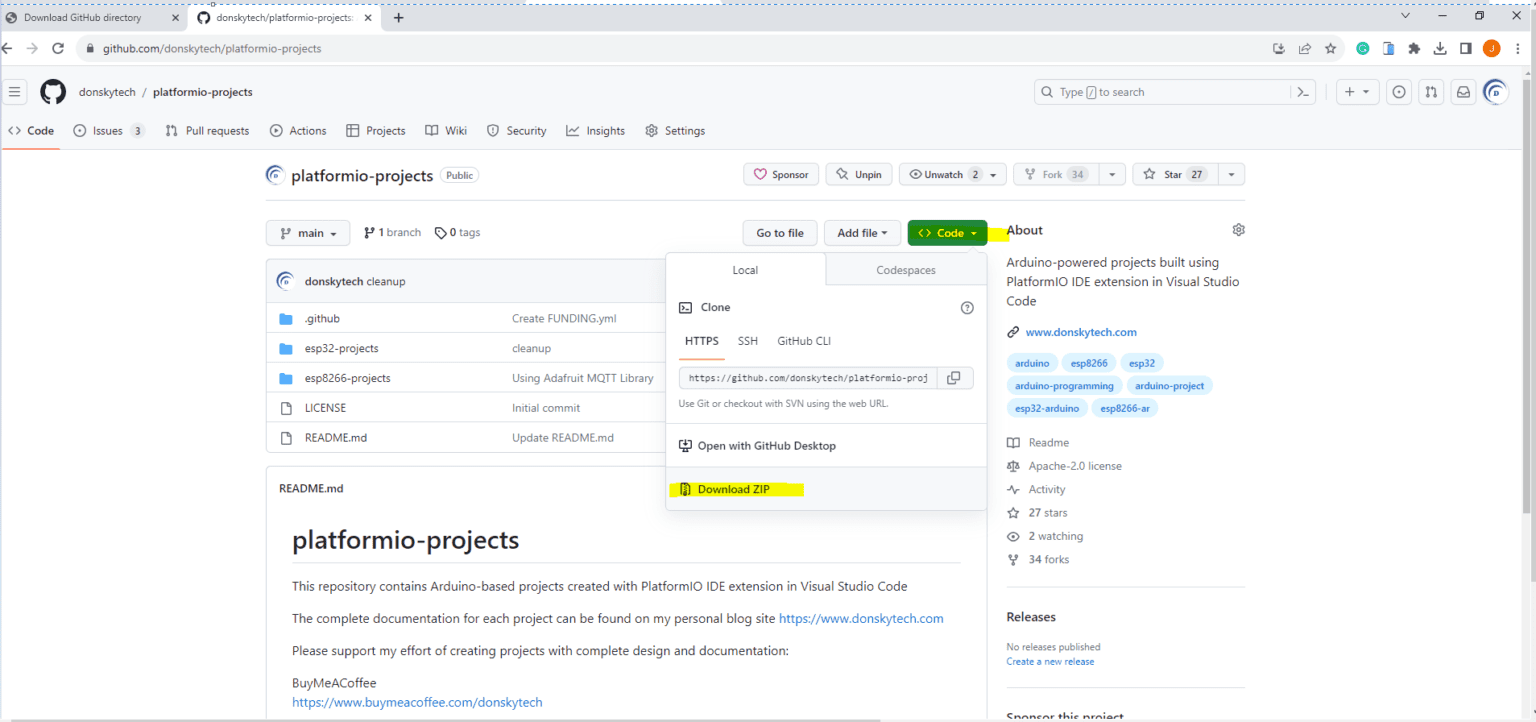Copy the clone URL using the copy icon
The height and width of the screenshot is (722, 1536).
click(954, 377)
